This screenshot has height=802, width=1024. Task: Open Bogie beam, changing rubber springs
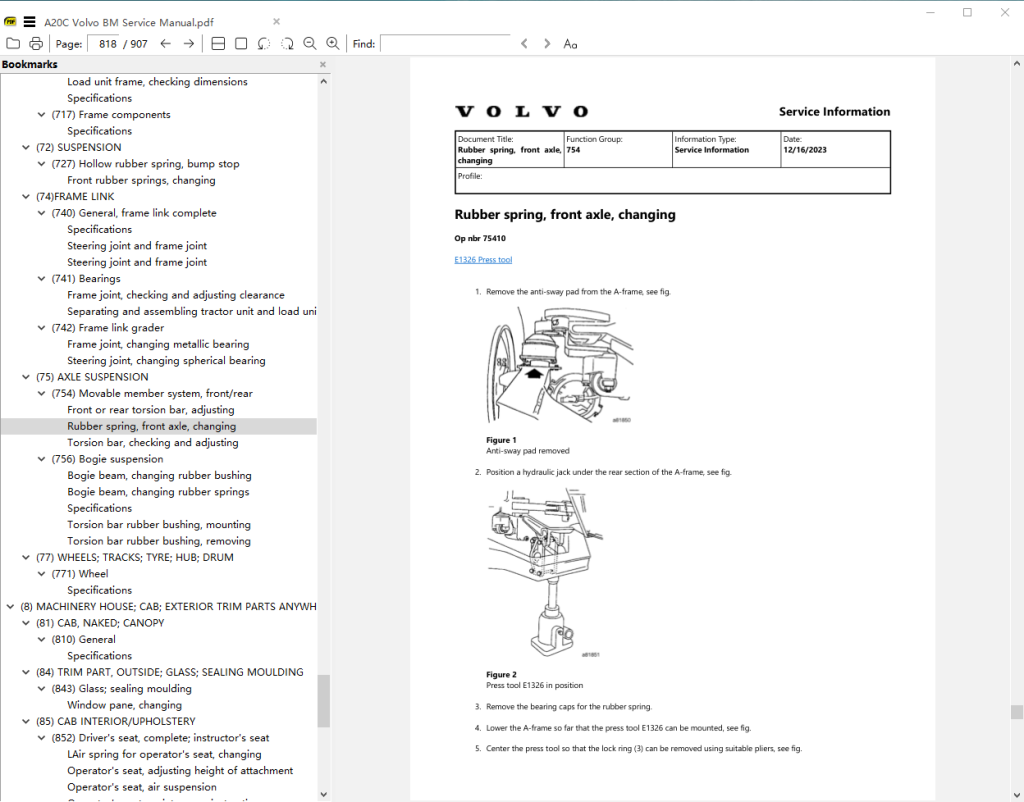(x=158, y=492)
